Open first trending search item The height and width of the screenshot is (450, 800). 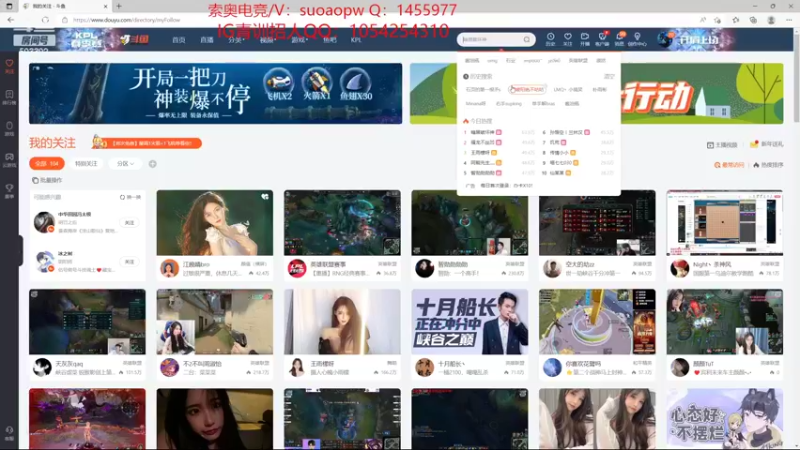[x=483, y=132]
